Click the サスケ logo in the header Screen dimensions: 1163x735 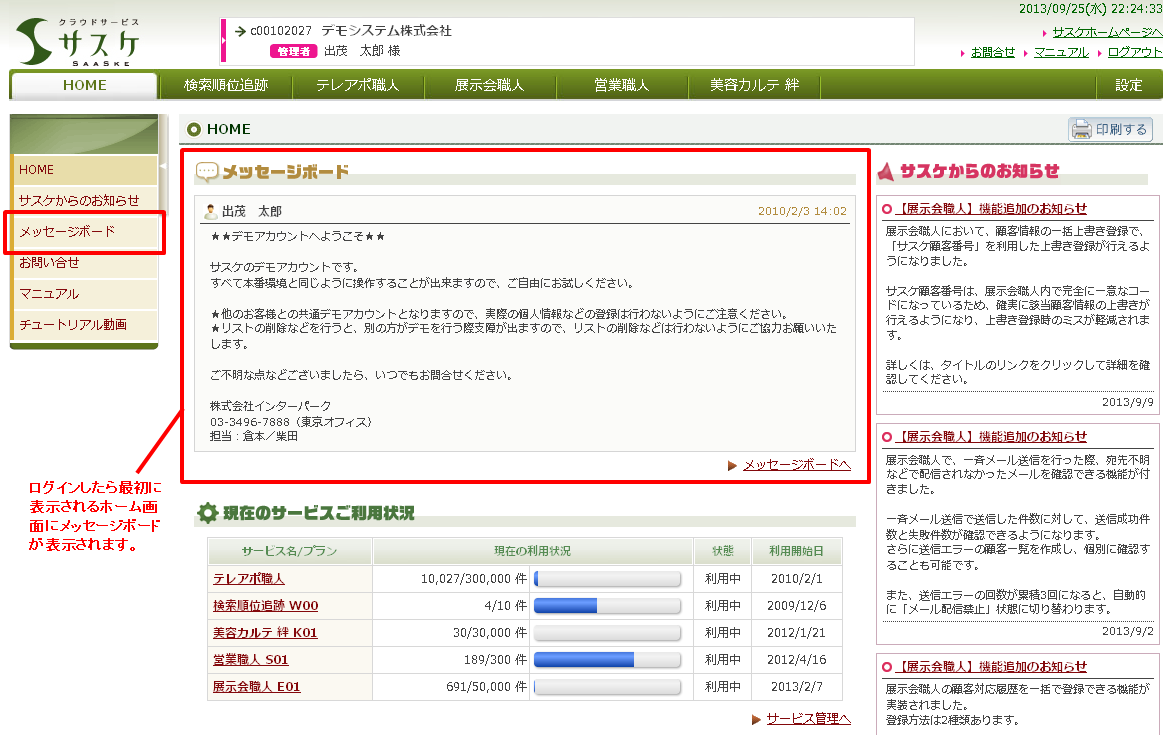click(x=78, y=40)
